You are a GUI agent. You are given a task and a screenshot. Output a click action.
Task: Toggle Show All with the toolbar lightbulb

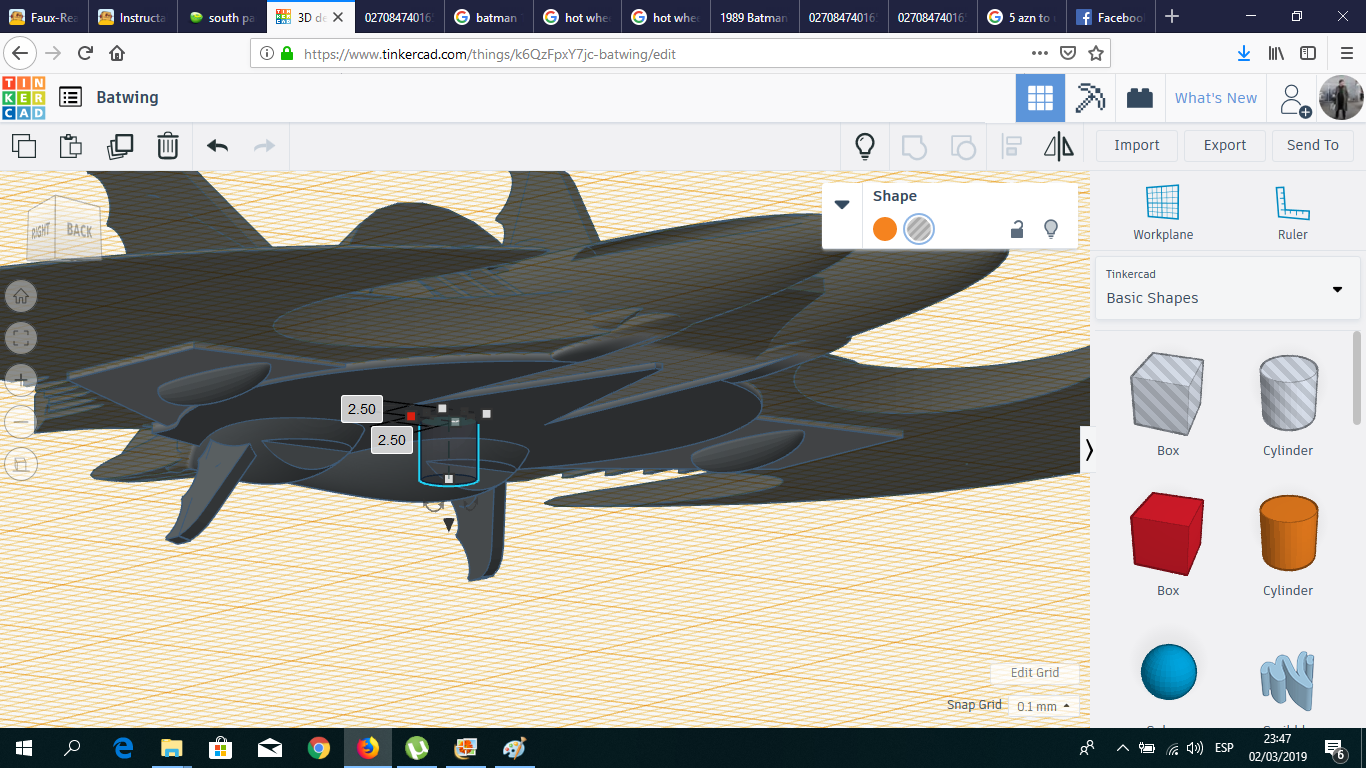(865, 146)
